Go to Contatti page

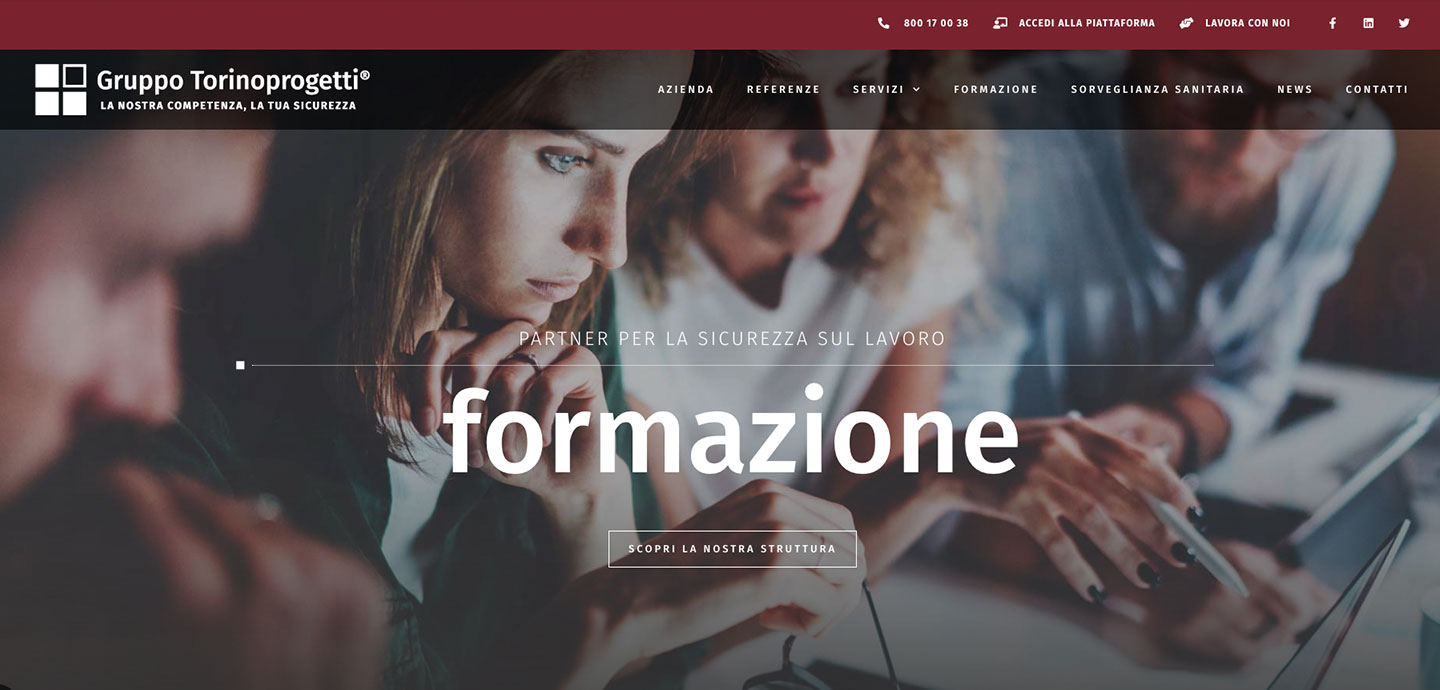1377,89
